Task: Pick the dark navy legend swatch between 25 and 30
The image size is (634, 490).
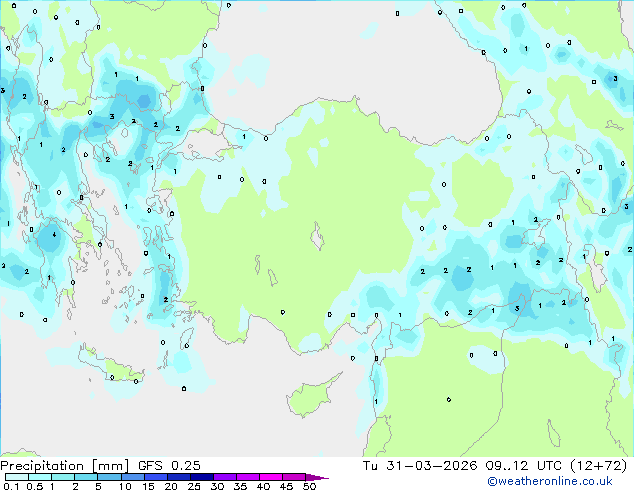Action: pos(202,477)
